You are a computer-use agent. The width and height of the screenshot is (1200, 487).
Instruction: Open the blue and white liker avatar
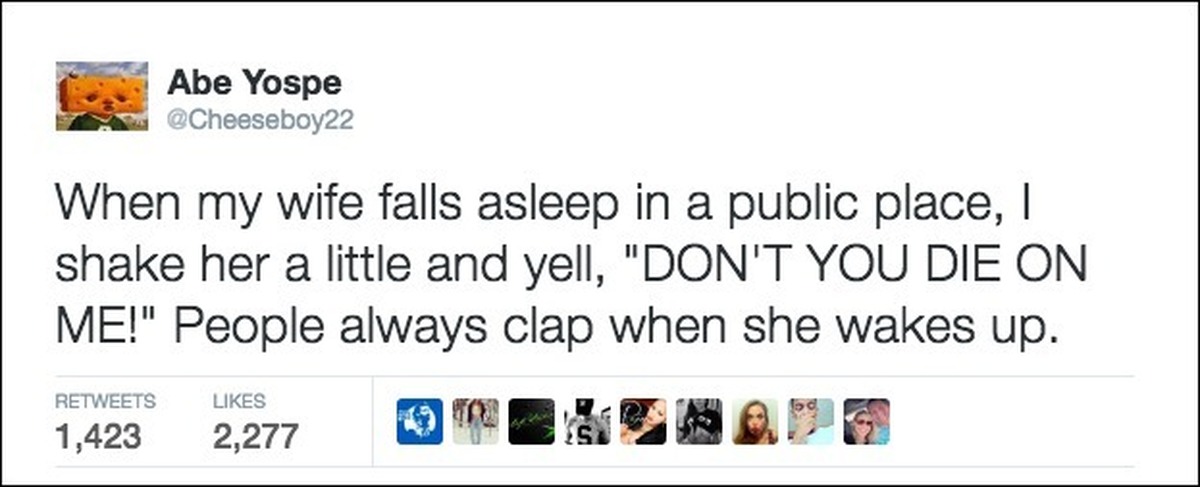pos(419,421)
